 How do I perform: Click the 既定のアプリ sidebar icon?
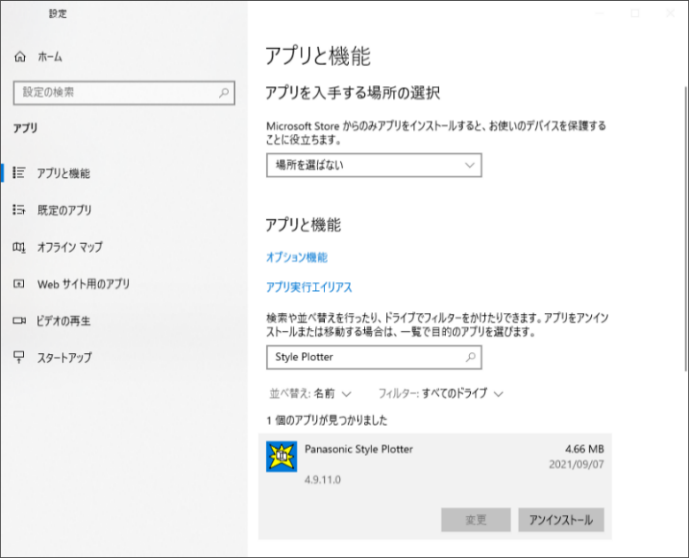click(x=18, y=210)
